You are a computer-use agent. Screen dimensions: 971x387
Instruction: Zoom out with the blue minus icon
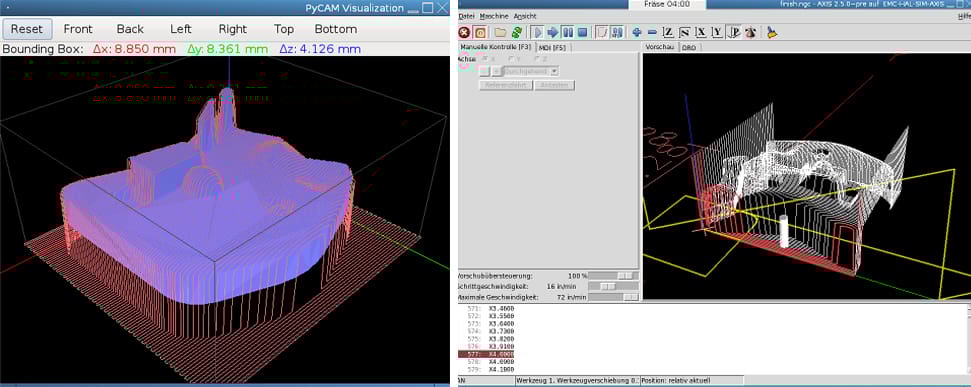click(652, 32)
